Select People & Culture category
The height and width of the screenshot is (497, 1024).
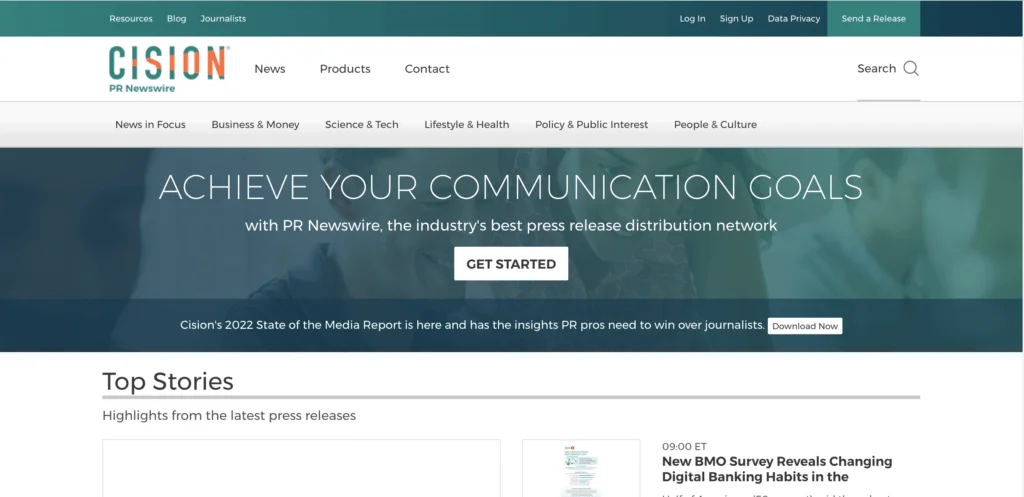coord(715,124)
